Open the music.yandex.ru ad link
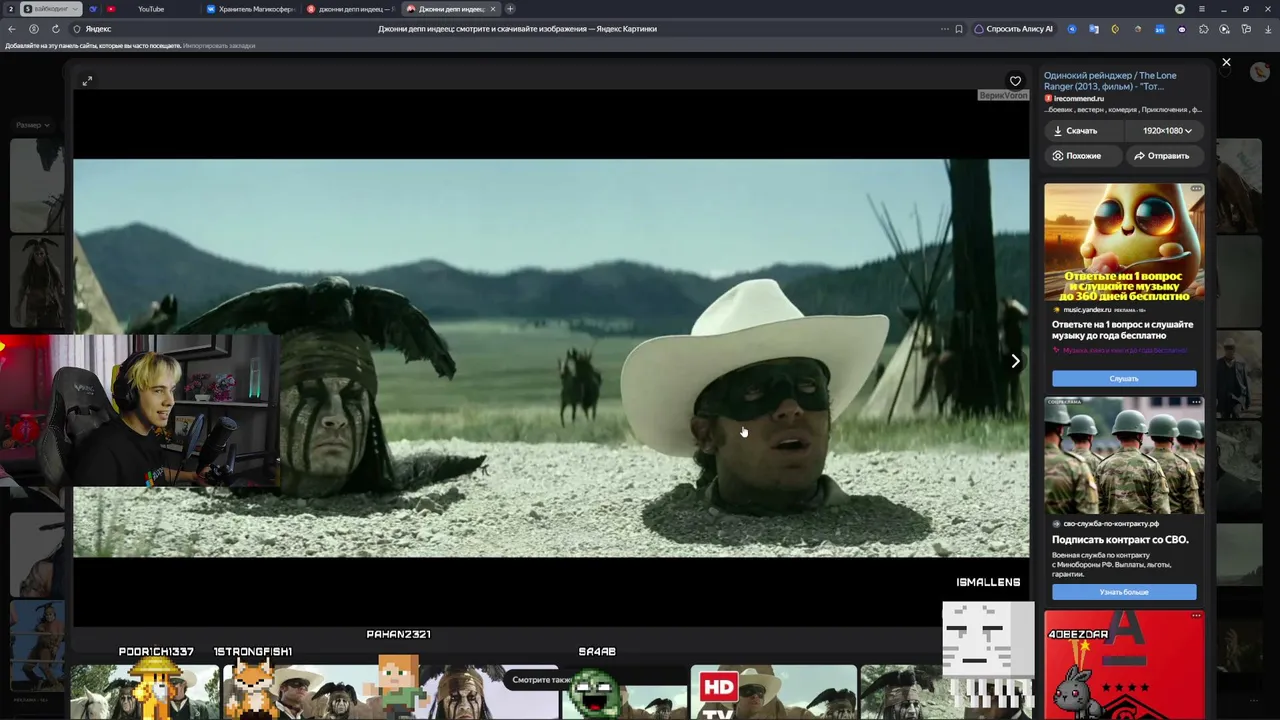Viewport: 1280px width, 720px height. coord(1087,310)
